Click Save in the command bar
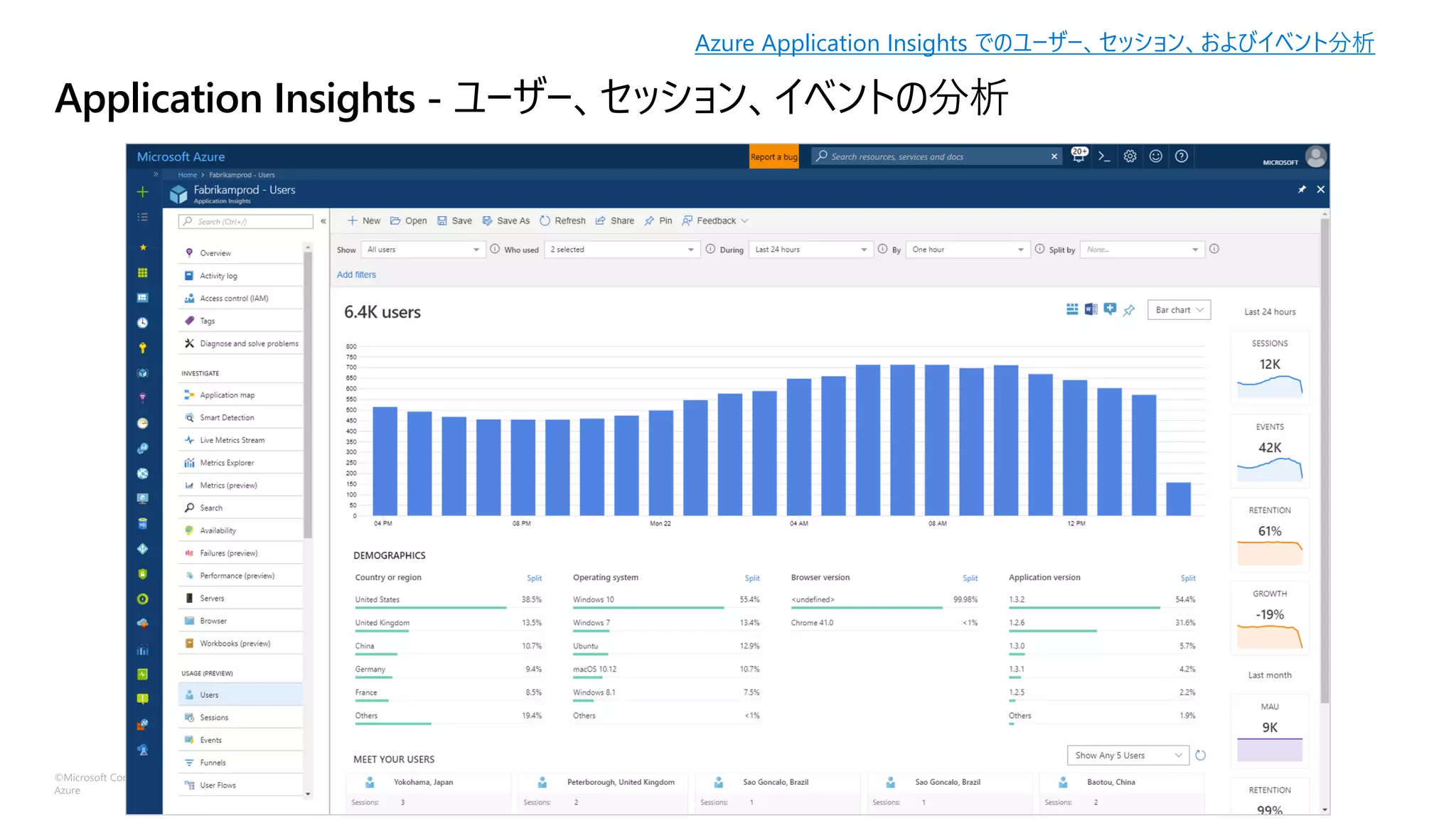 [454, 221]
